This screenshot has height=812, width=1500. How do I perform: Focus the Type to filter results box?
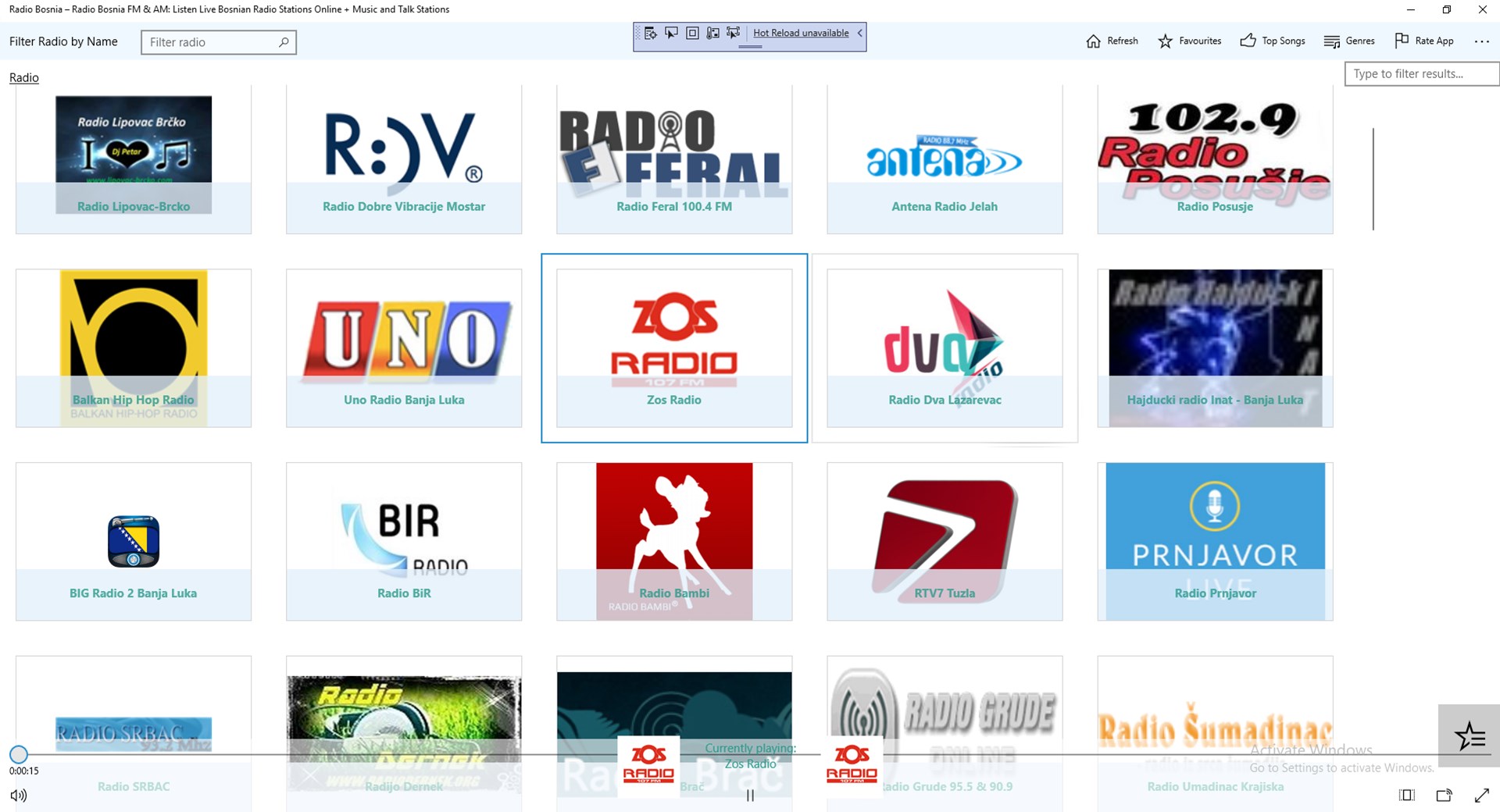click(x=1421, y=73)
